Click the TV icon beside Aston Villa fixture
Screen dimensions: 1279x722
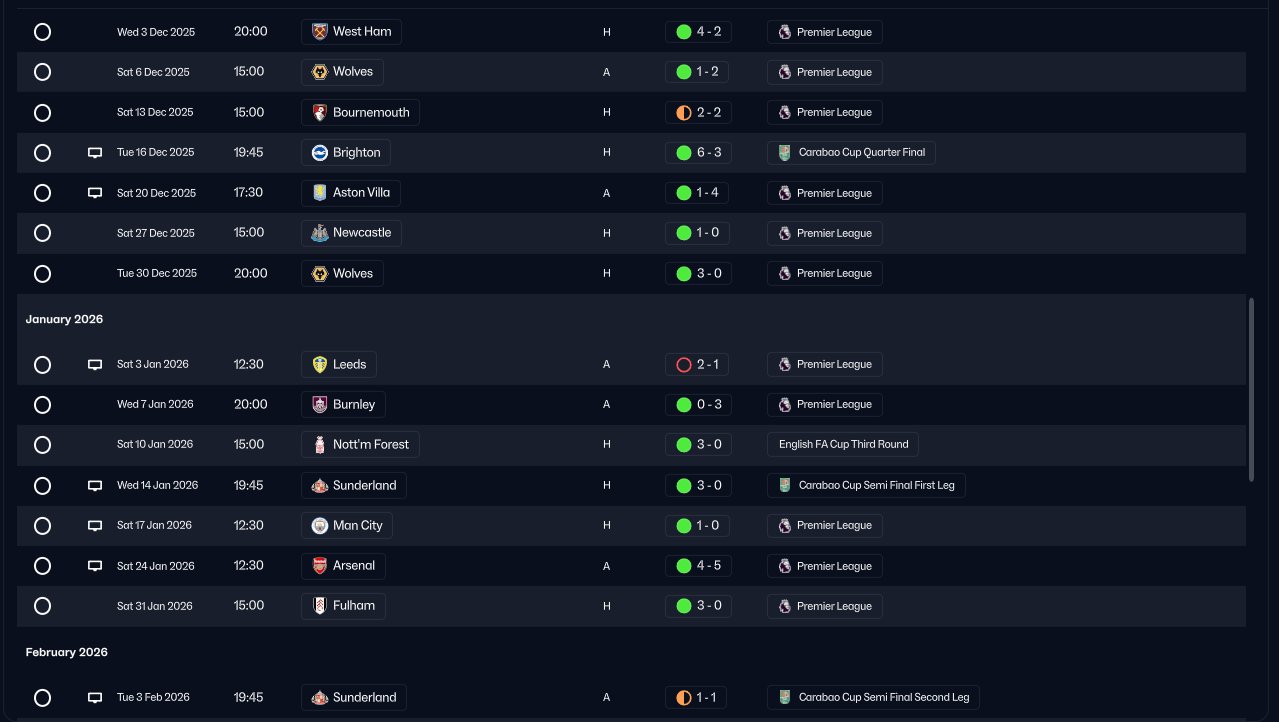95,193
